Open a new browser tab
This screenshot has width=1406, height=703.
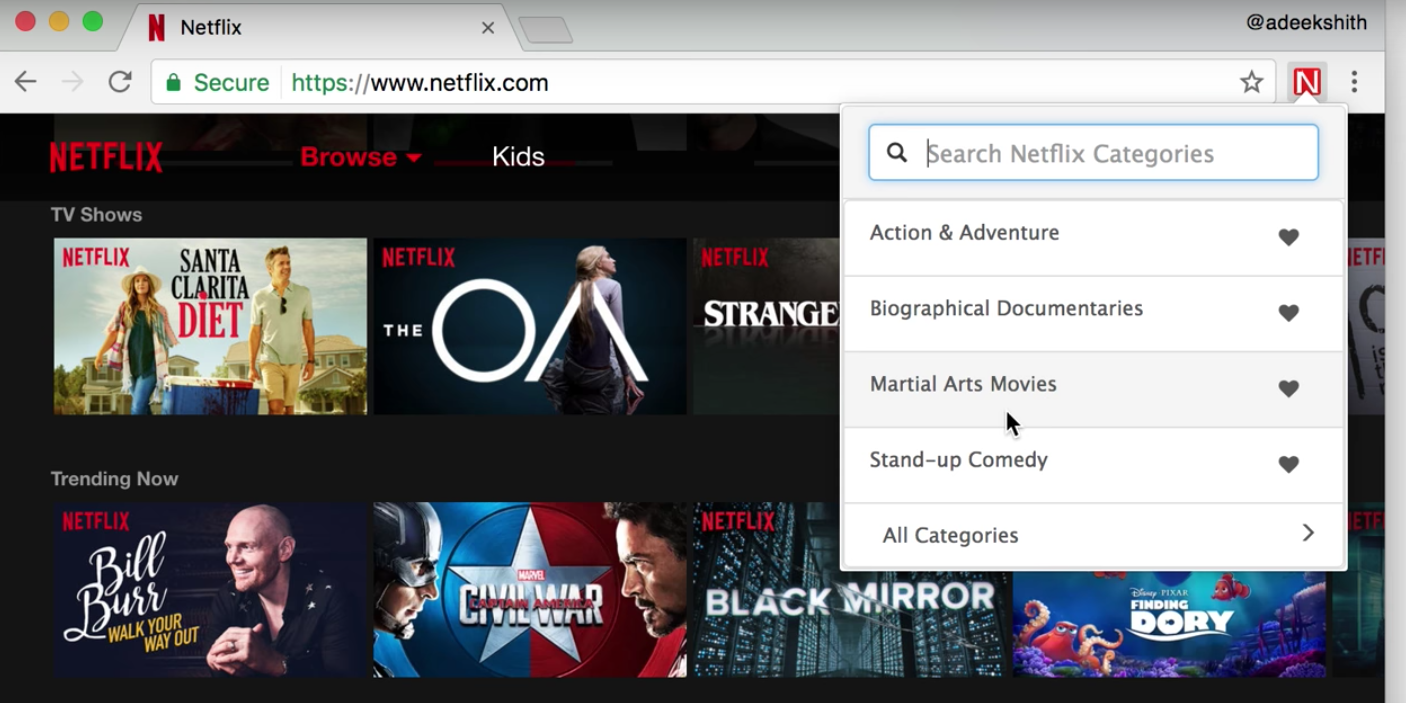click(x=546, y=30)
